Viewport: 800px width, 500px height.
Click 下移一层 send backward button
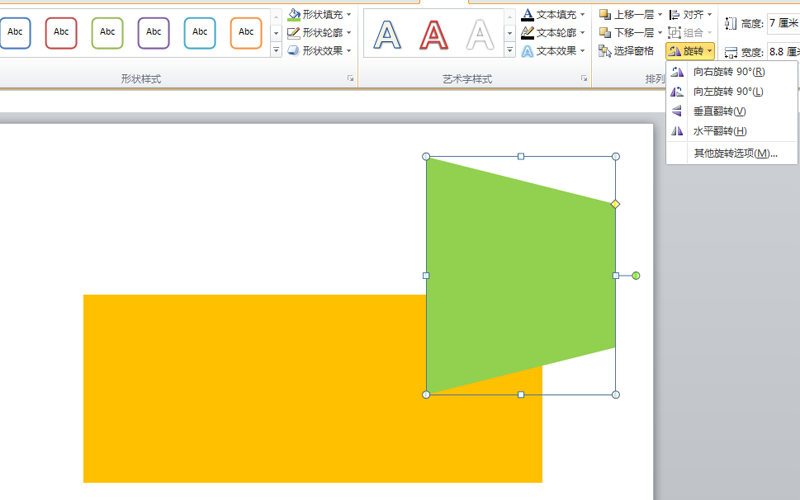(627, 33)
